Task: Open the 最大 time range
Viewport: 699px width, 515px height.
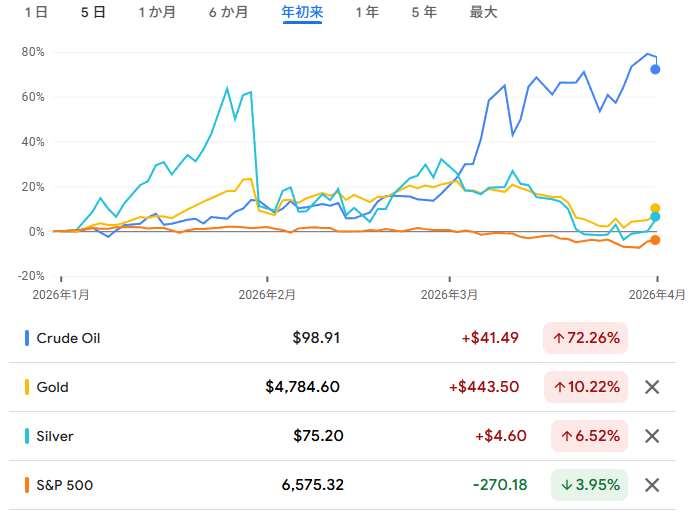Action: pyautogui.click(x=483, y=13)
